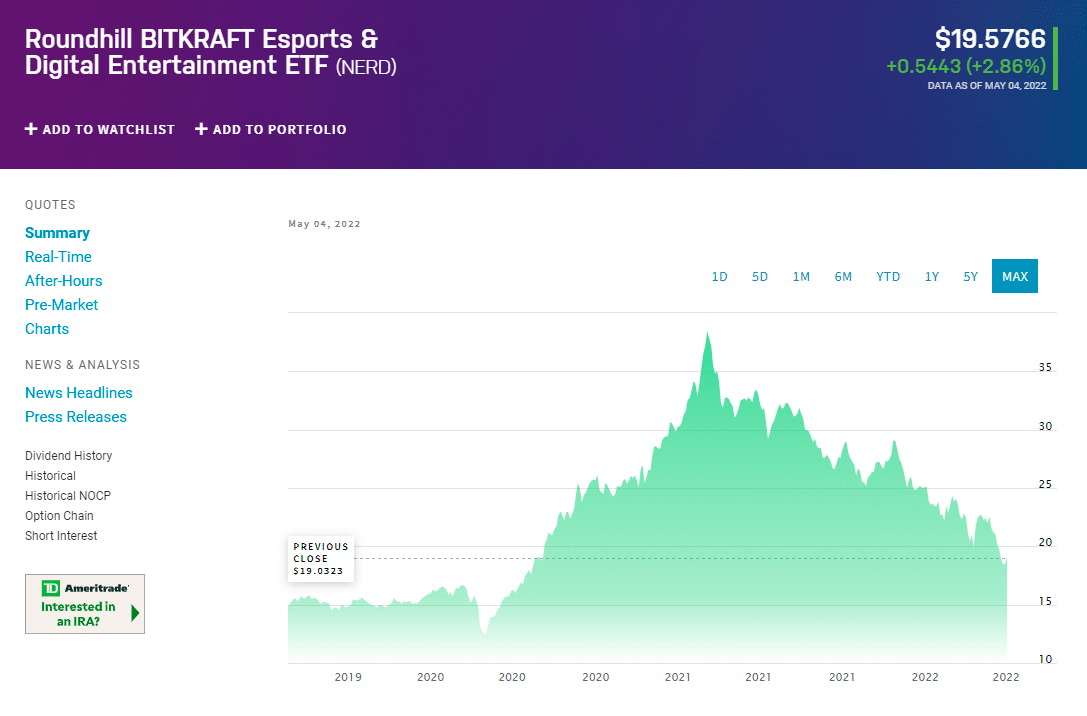Open Pre-Market quotes
This screenshot has width=1087, height=716.
[62, 305]
